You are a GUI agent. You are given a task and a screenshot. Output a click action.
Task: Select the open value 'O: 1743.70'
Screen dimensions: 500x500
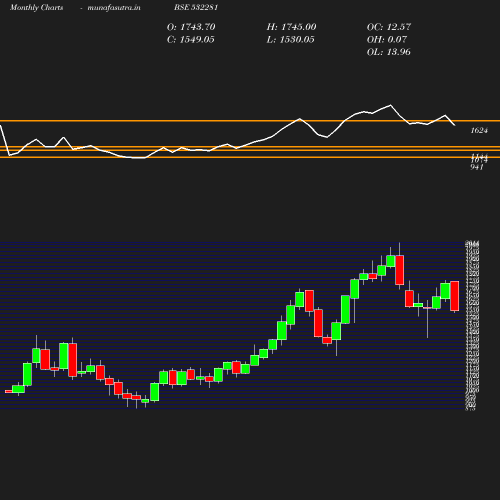point(191,27)
